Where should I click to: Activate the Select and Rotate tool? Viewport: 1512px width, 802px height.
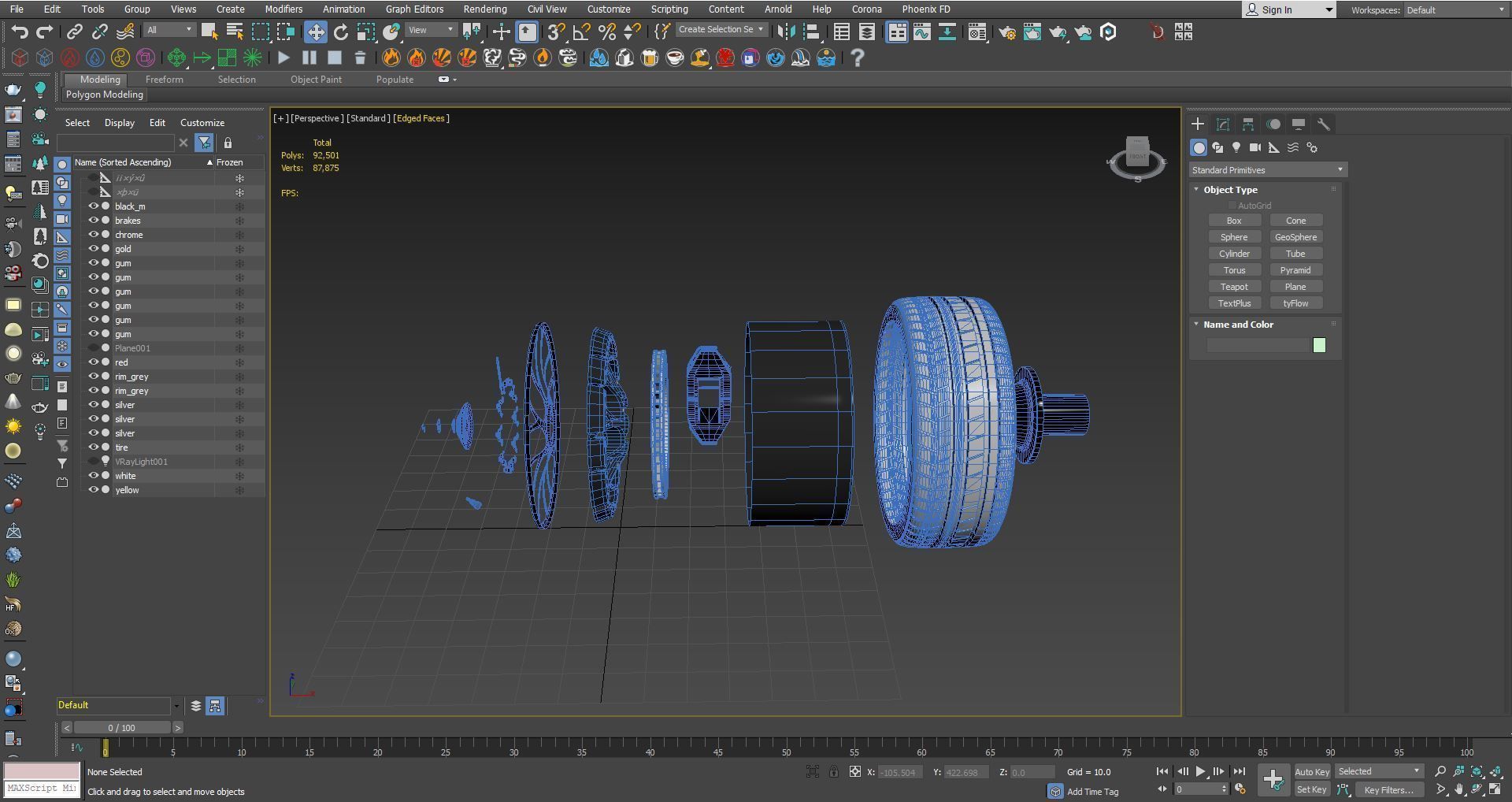click(341, 32)
